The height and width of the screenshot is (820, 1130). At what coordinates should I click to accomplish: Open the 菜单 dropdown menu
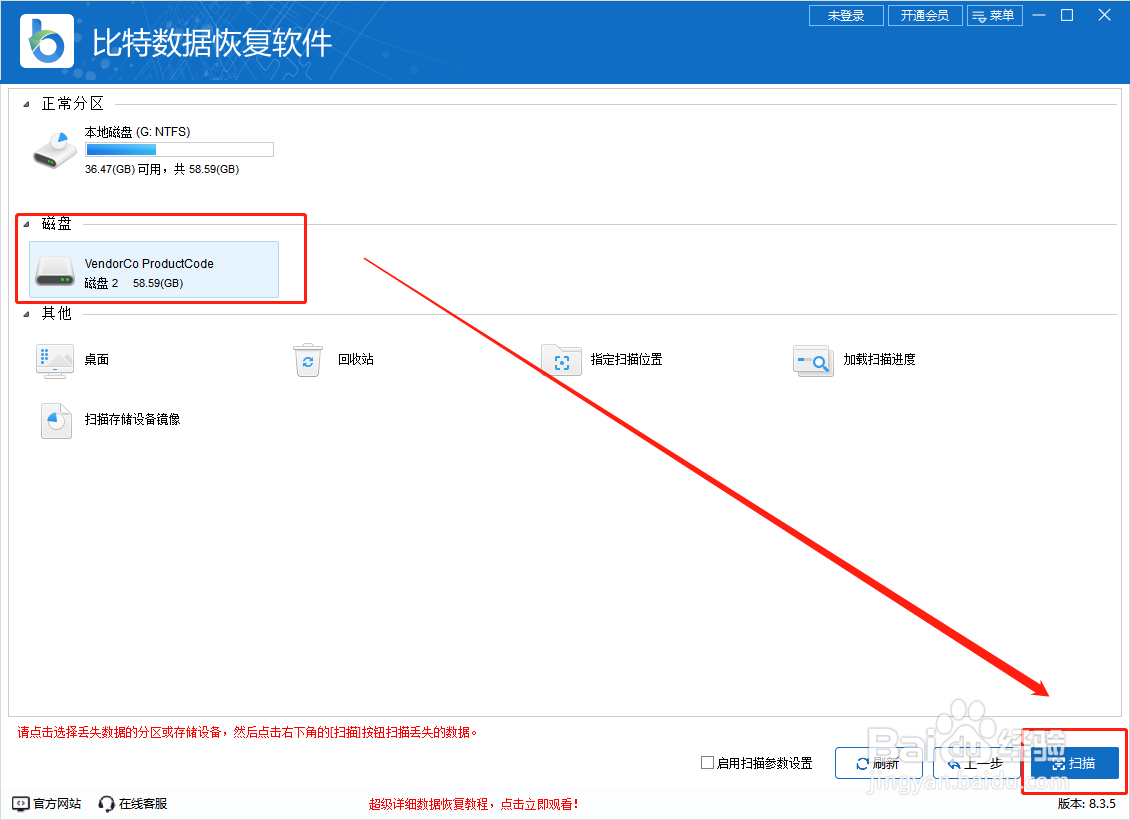pyautogui.click(x=995, y=15)
